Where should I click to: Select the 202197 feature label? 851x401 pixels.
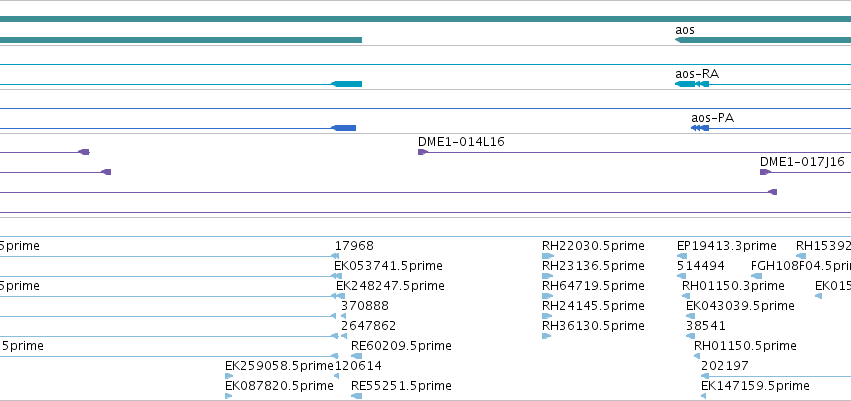[x=725, y=366]
